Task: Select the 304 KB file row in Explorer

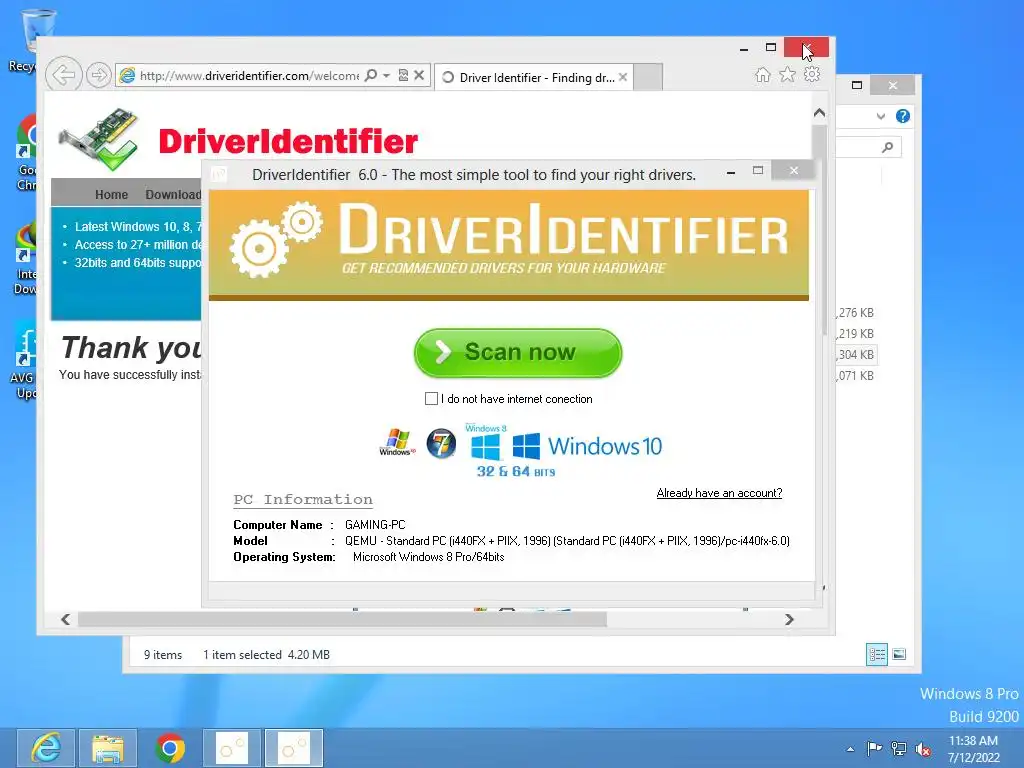Action: click(856, 355)
